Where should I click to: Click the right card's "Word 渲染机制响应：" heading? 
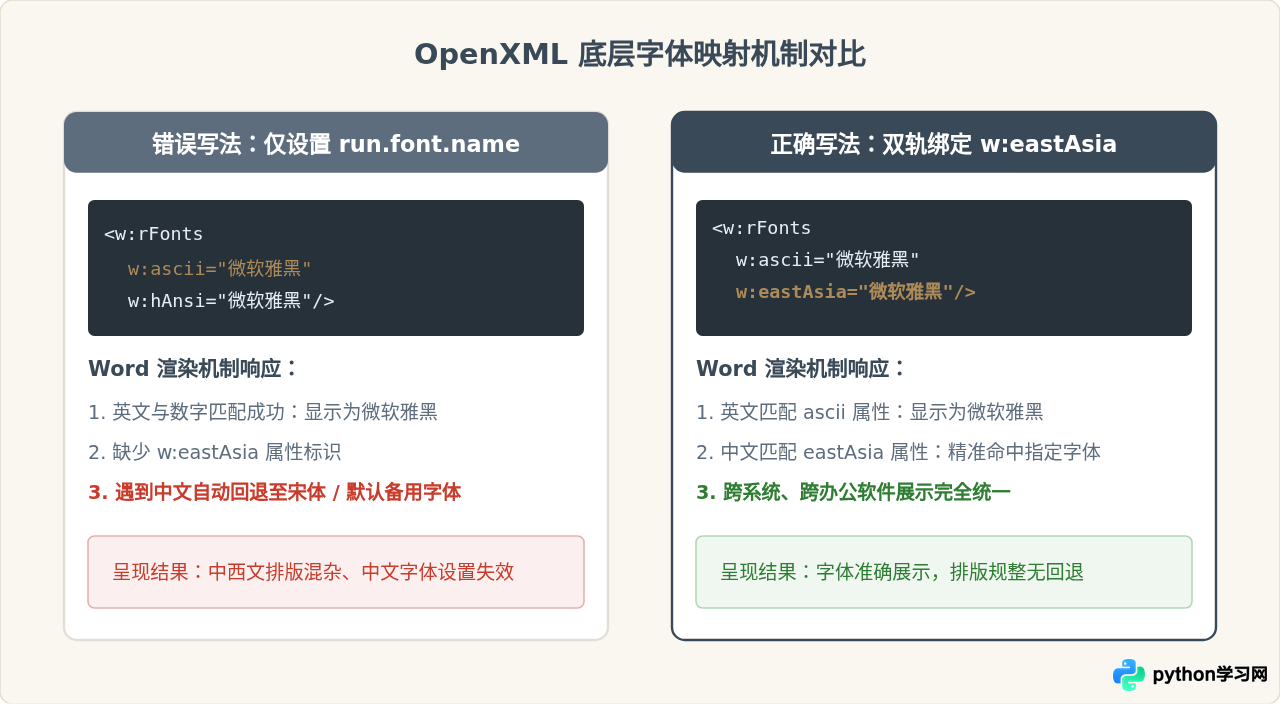(802, 368)
